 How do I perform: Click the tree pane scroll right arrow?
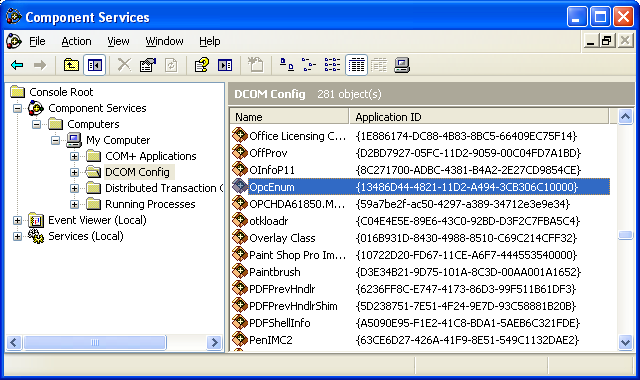tap(213, 342)
